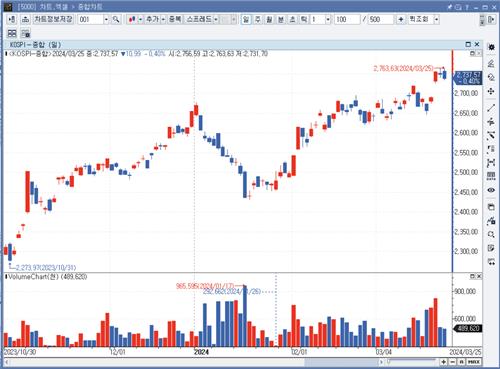Select the minute 분 period toggle

[281, 19]
